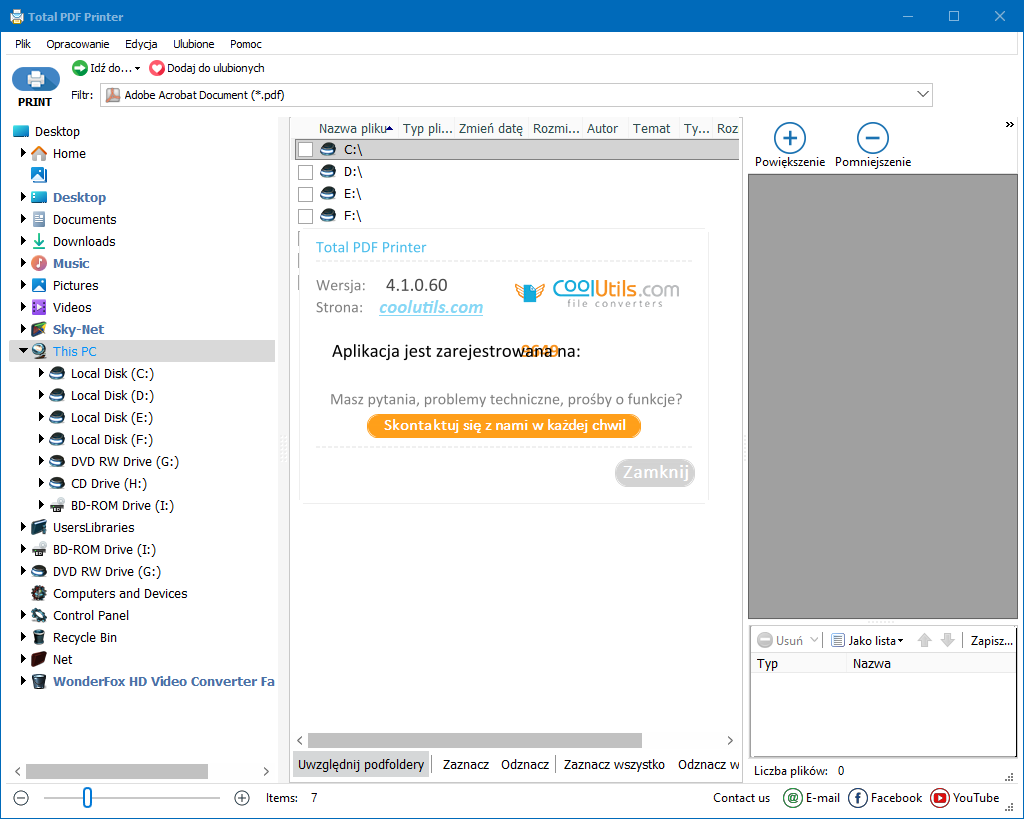The height and width of the screenshot is (819, 1024).
Task: Open the Idź do dropdown arrow
Action: [x=137, y=69]
